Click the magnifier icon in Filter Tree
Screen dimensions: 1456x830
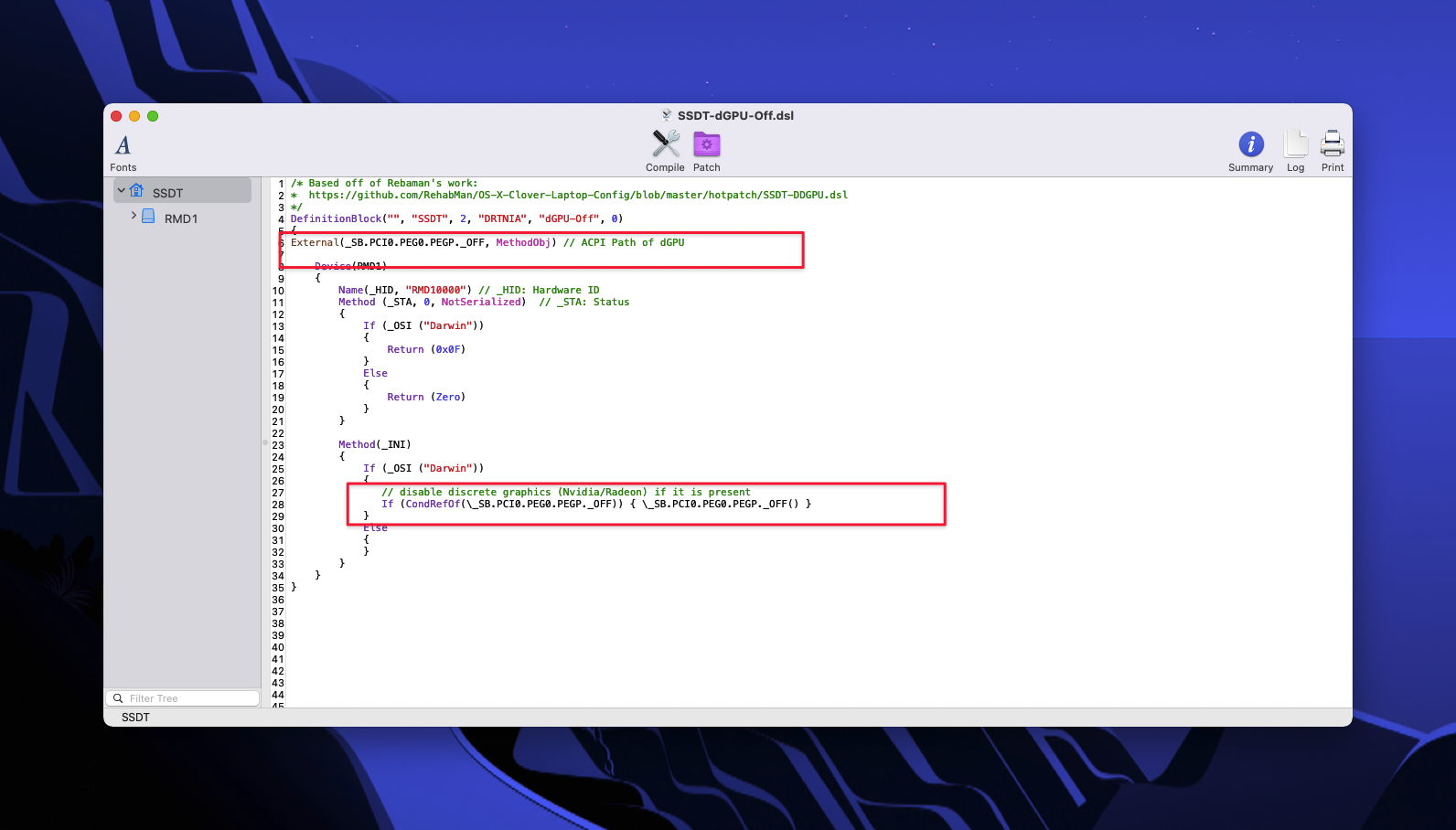tap(118, 698)
